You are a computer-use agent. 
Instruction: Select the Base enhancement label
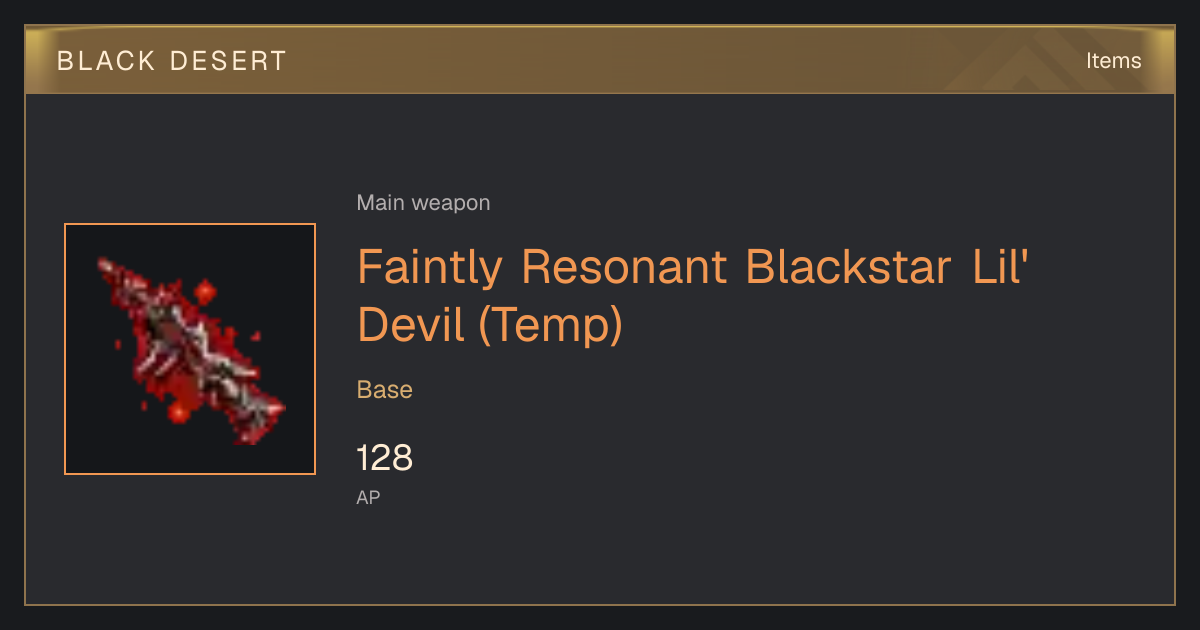385,390
